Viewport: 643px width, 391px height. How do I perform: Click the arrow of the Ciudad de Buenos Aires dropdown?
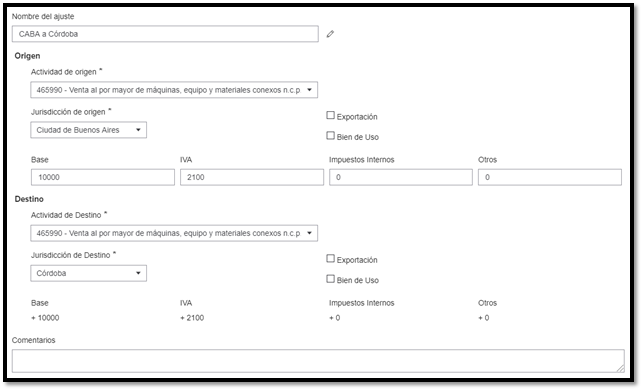[138, 130]
